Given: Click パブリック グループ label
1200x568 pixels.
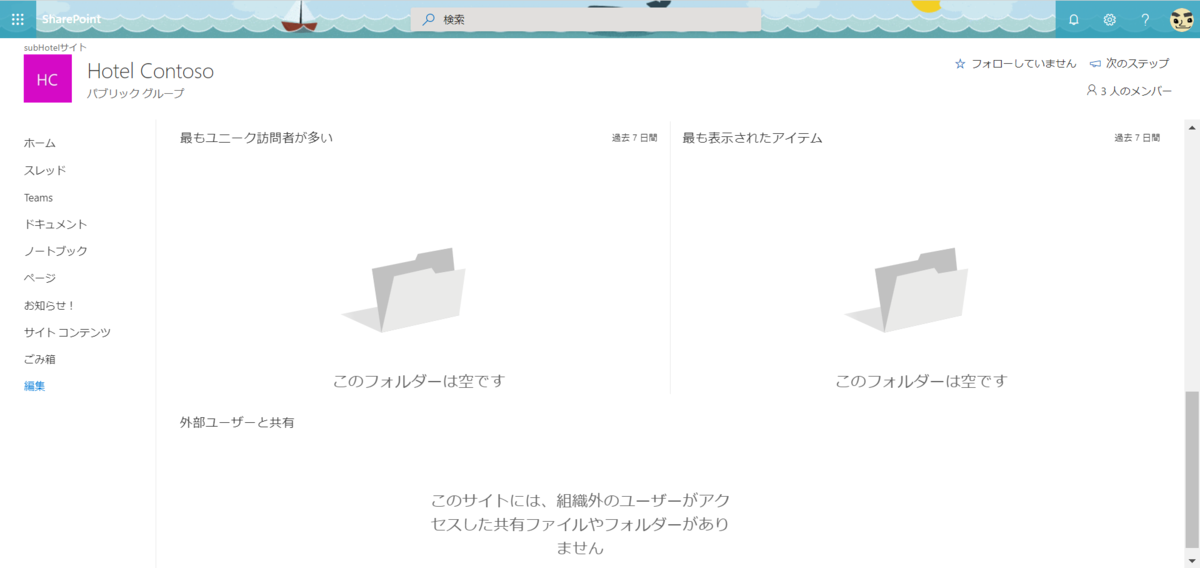Looking at the screenshot, I should point(135,94).
